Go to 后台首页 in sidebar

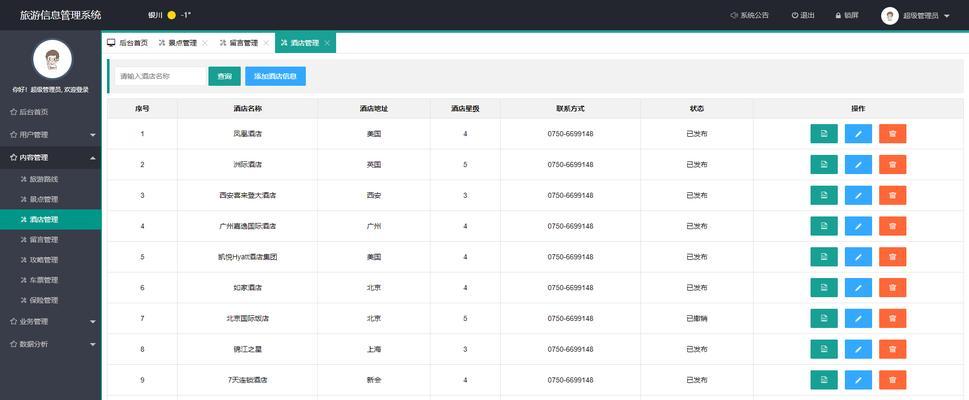(51, 112)
